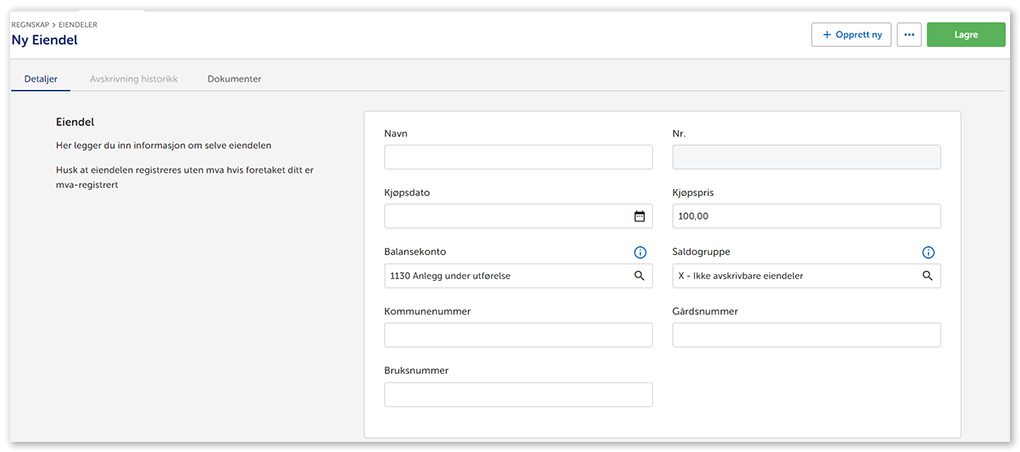Open the calendar picker for Kjøpsdato
The height and width of the screenshot is (452, 1020).
[x=639, y=216]
